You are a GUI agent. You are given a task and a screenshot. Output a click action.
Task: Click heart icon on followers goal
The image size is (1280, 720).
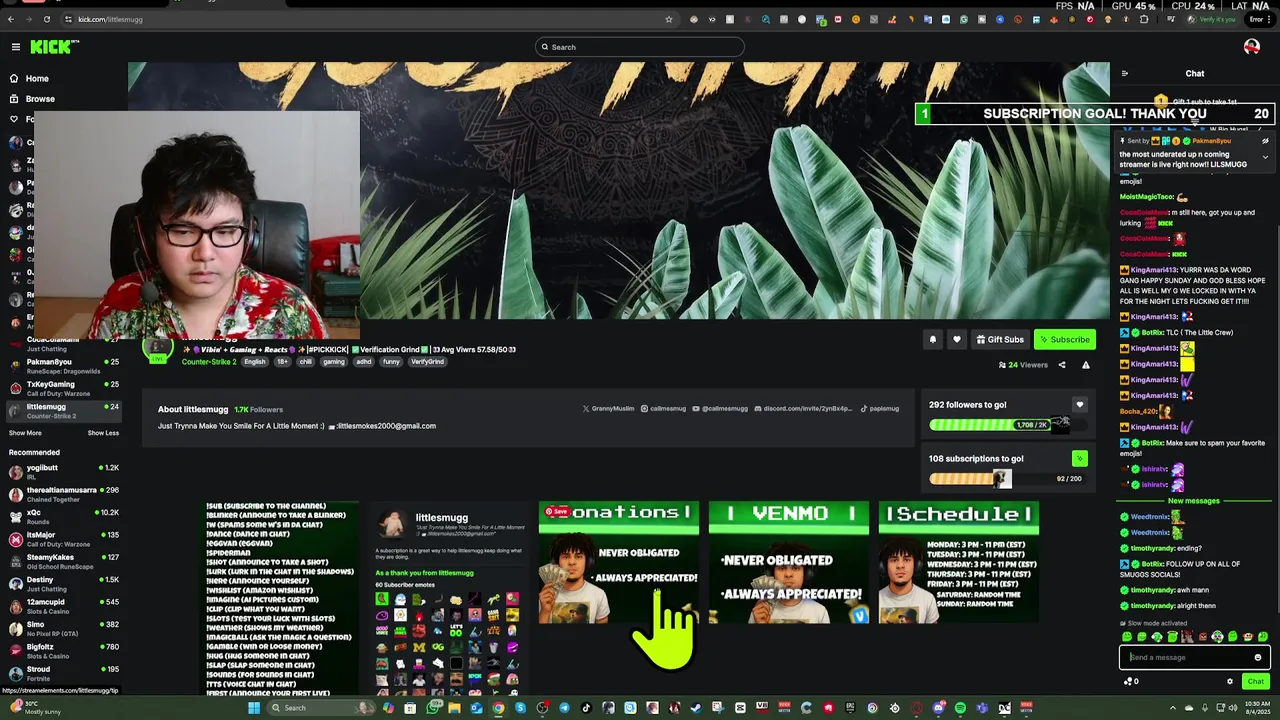1079,405
